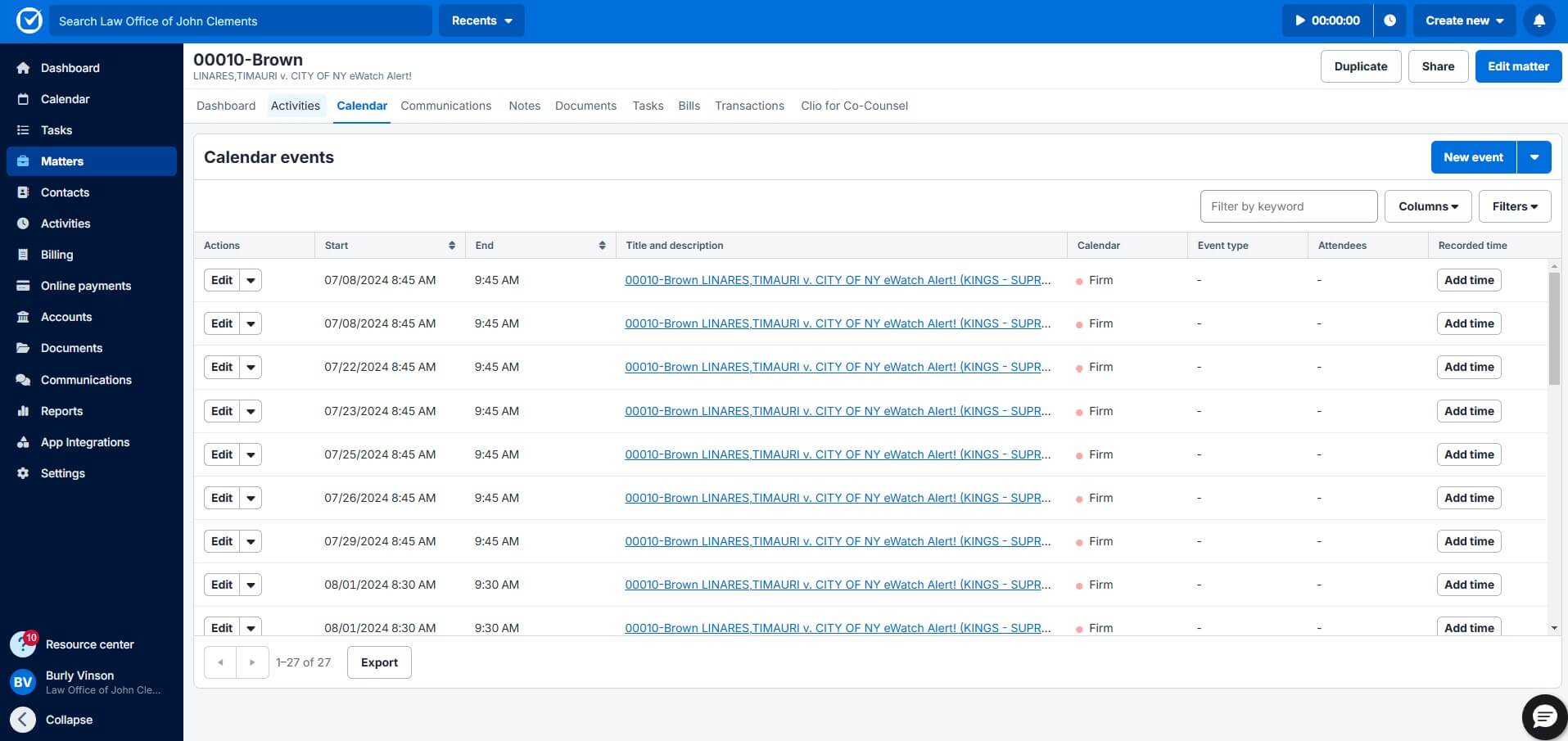Click the BV user avatar
Image resolution: width=1568 pixels, height=741 pixels.
point(23,681)
